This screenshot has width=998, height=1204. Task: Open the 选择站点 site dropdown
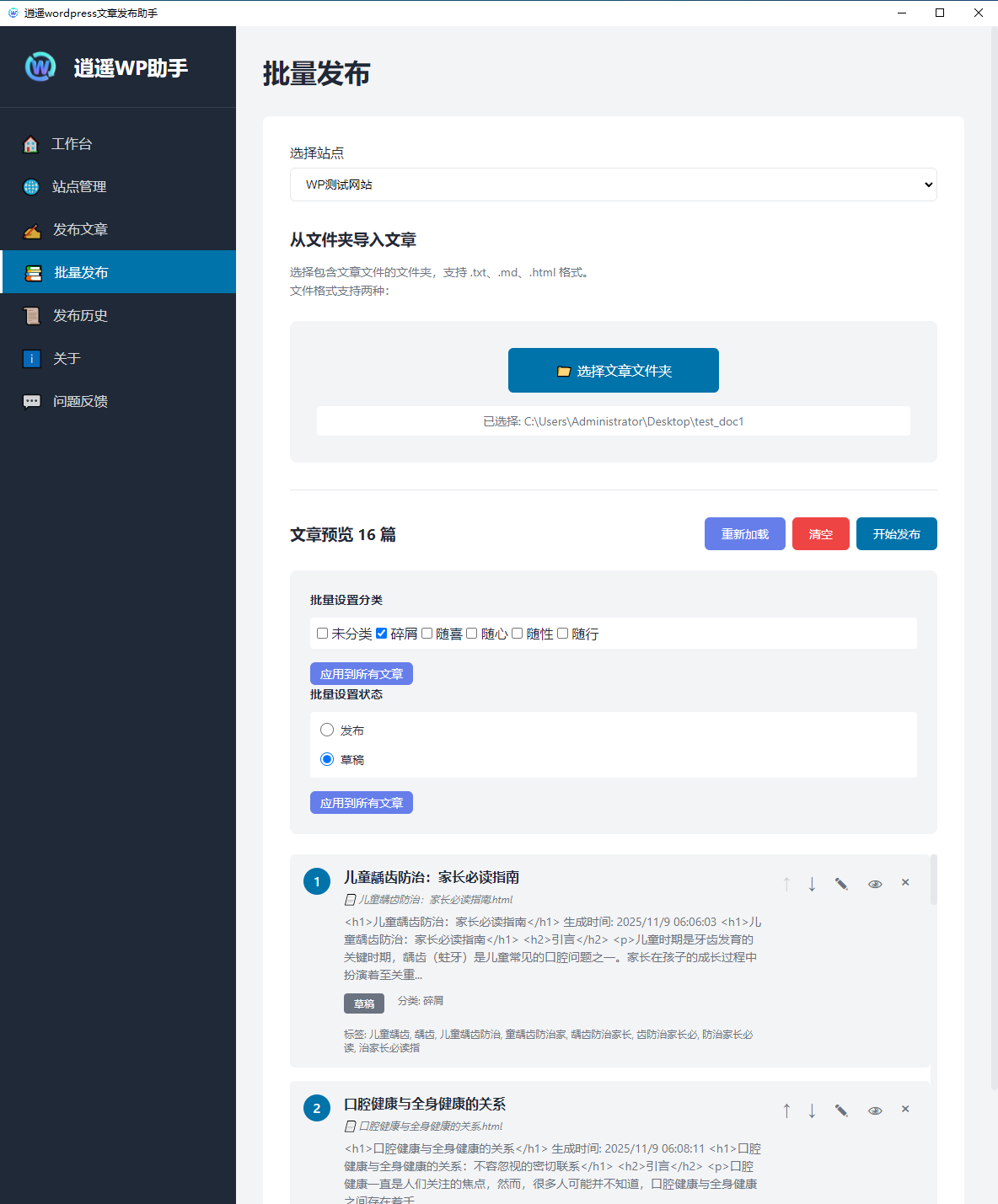tap(613, 185)
